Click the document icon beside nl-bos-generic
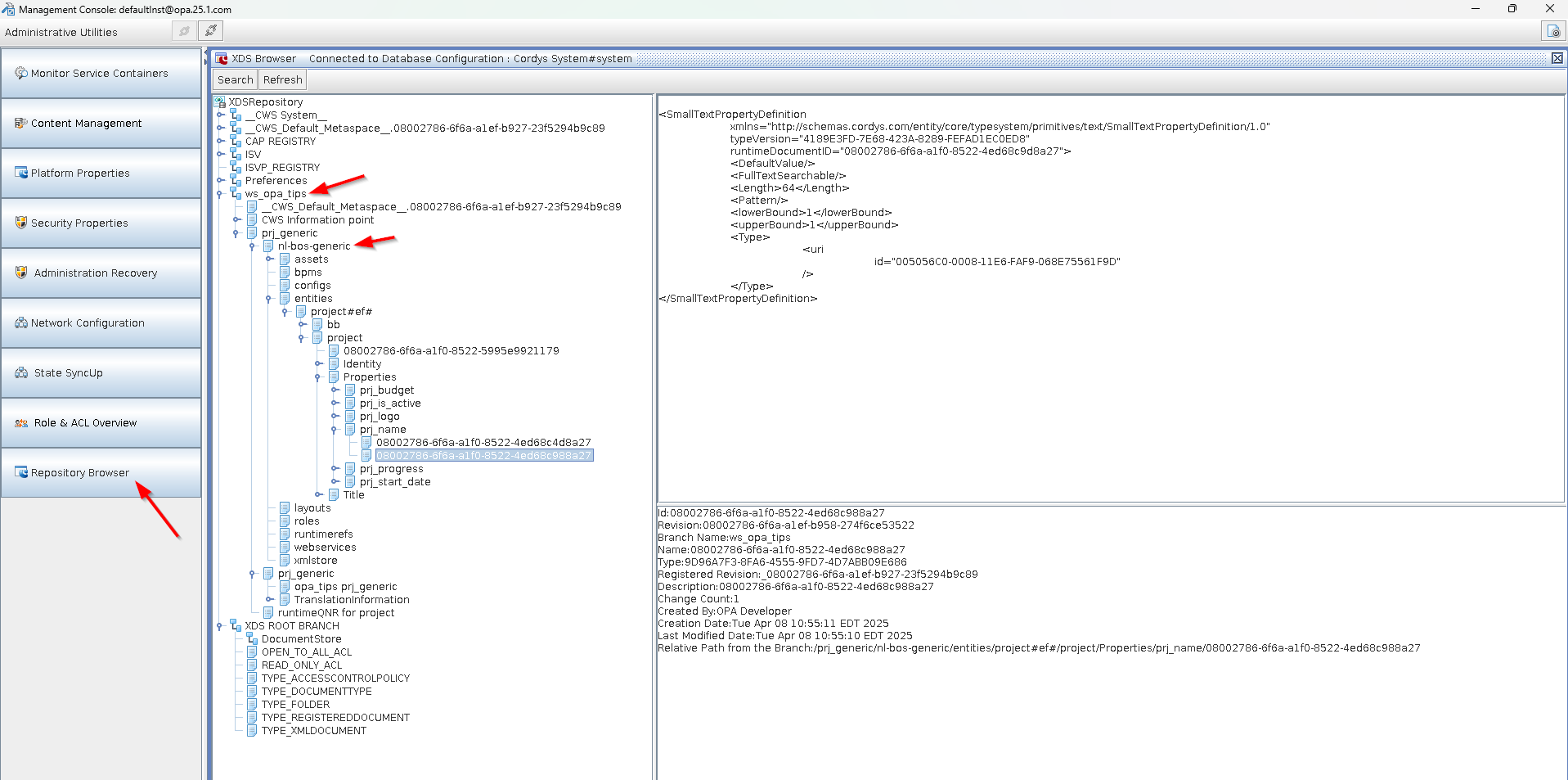Viewport: 1568px width, 780px height. [x=268, y=246]
